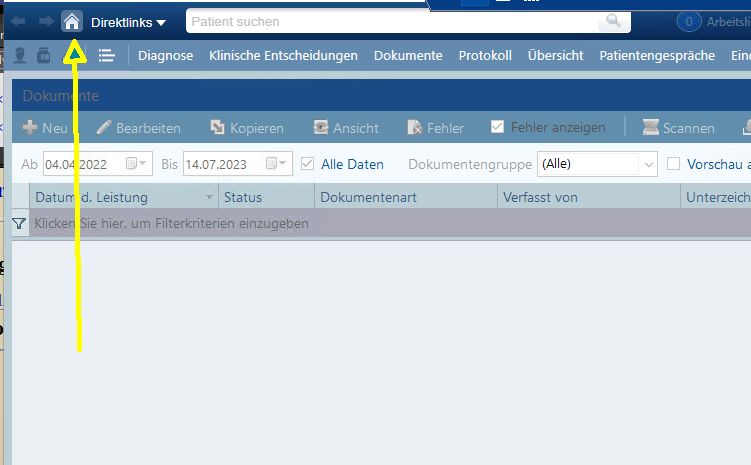Screen dimensions: 751x465
Task: Expand the Dokumentengruppe combo box
Action: pyautogui.click(x=649, y=164)
